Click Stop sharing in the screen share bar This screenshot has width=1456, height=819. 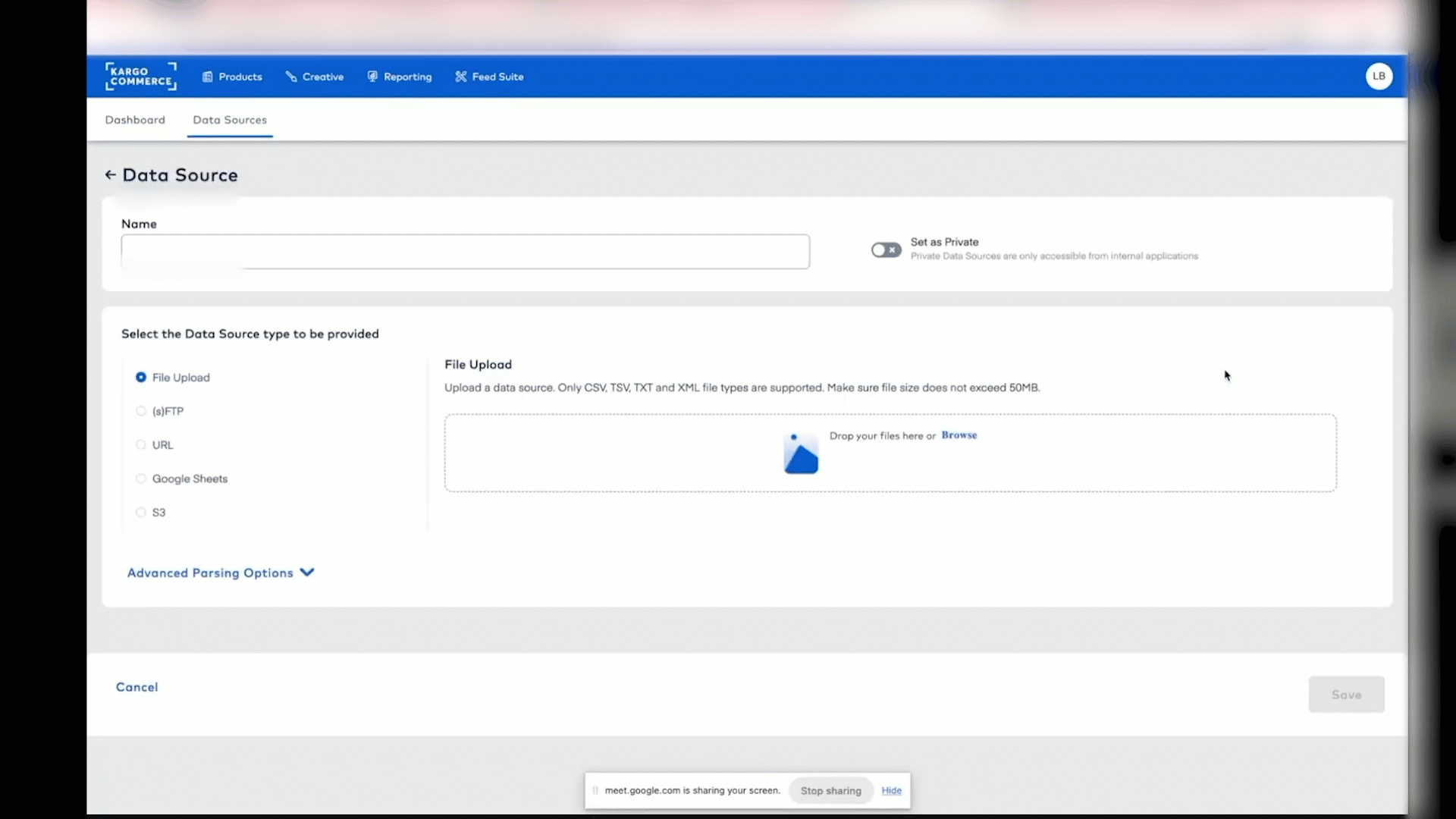coord(830,790)
